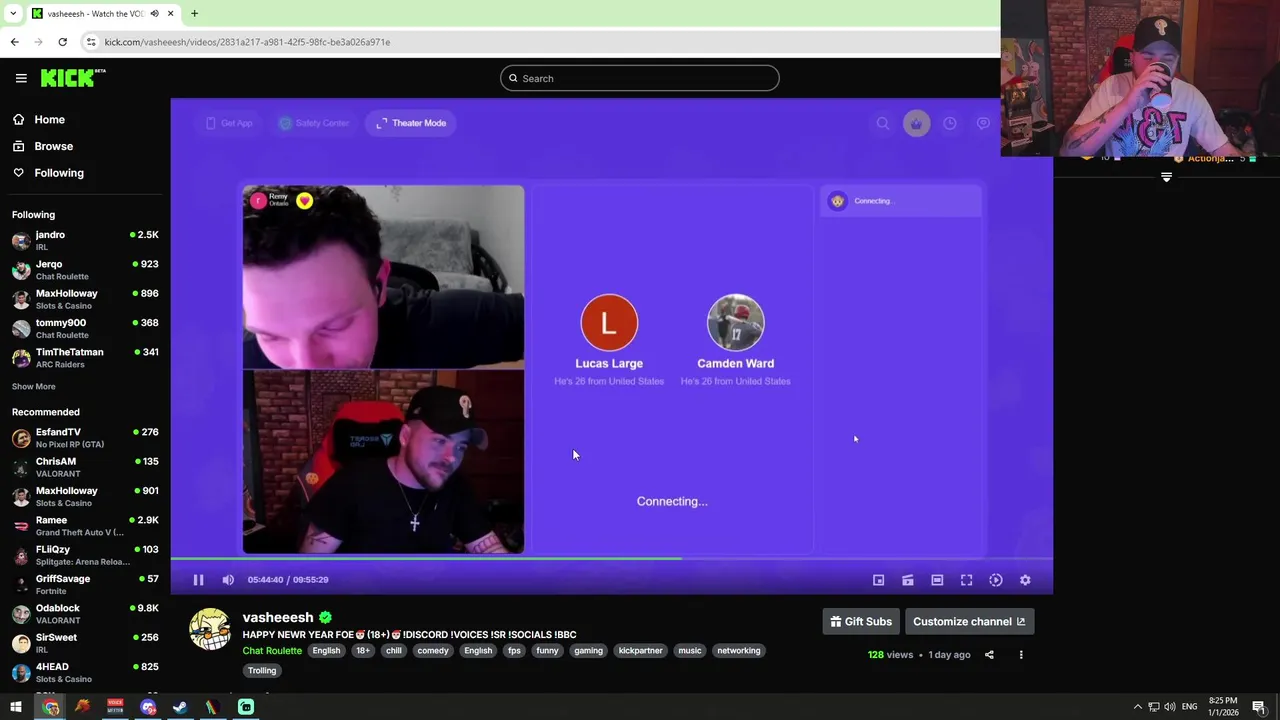Viewport: 1280px width, 720px height.
Task: Toggle picture-in-picture player icon
Action: [878, 580]
